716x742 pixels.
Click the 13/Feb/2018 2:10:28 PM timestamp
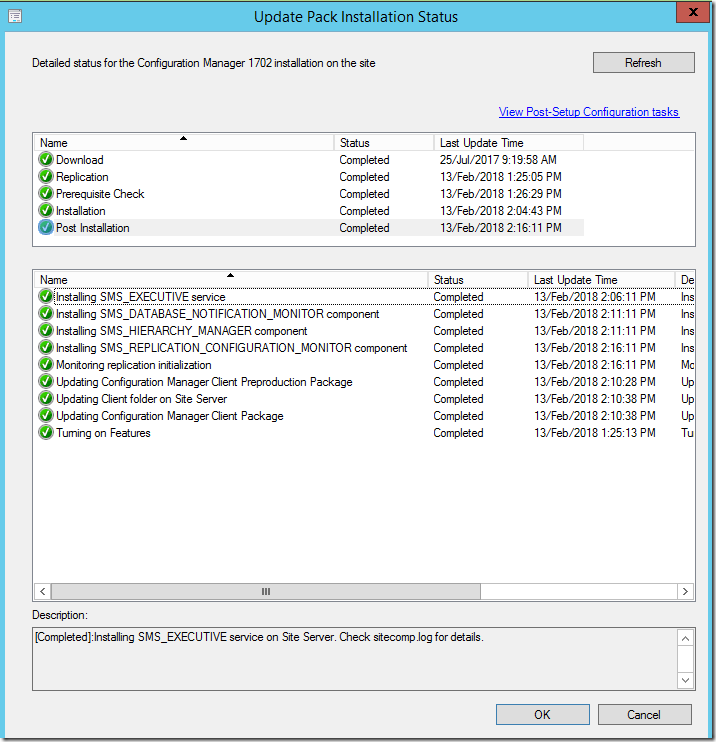click(x=595, y=382)
